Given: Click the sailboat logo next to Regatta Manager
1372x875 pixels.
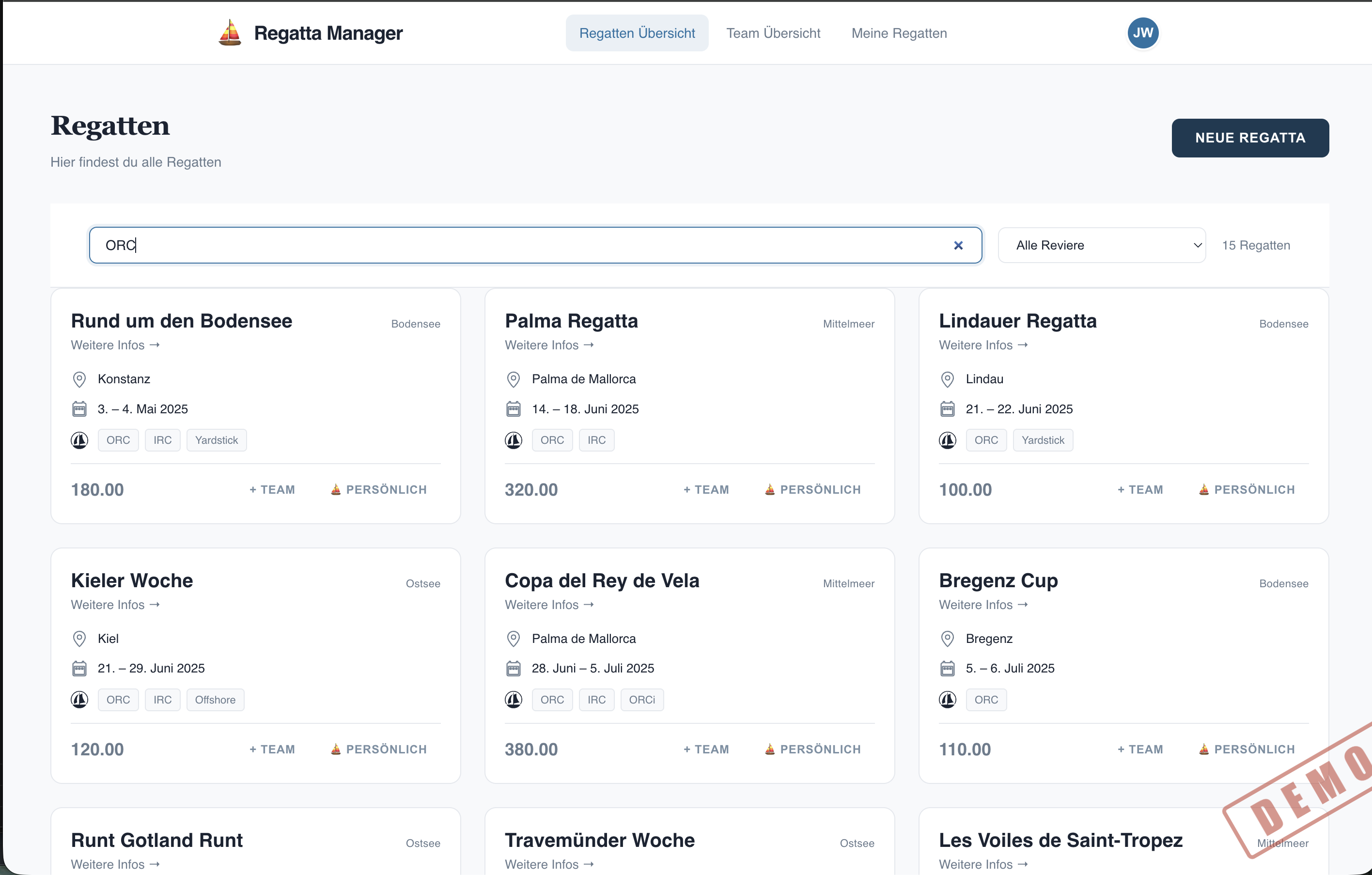Looking at the screenshot, I should coord(230,32).
